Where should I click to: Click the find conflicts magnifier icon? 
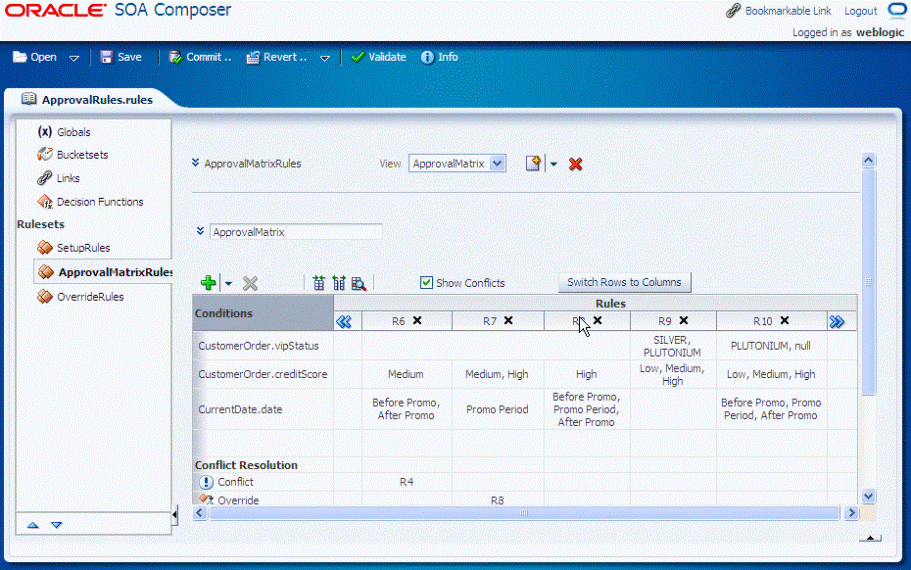pyautogui.click(x=358, y=284)
